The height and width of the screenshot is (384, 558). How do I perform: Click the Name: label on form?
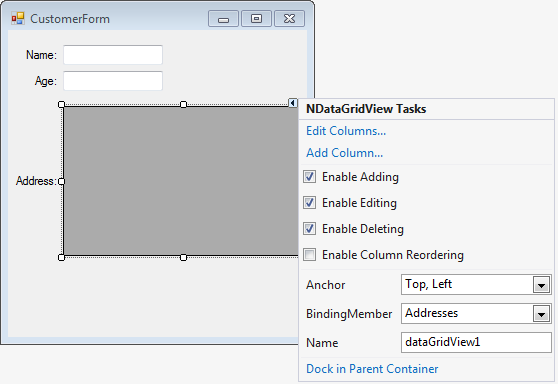[x=41, y=55]
